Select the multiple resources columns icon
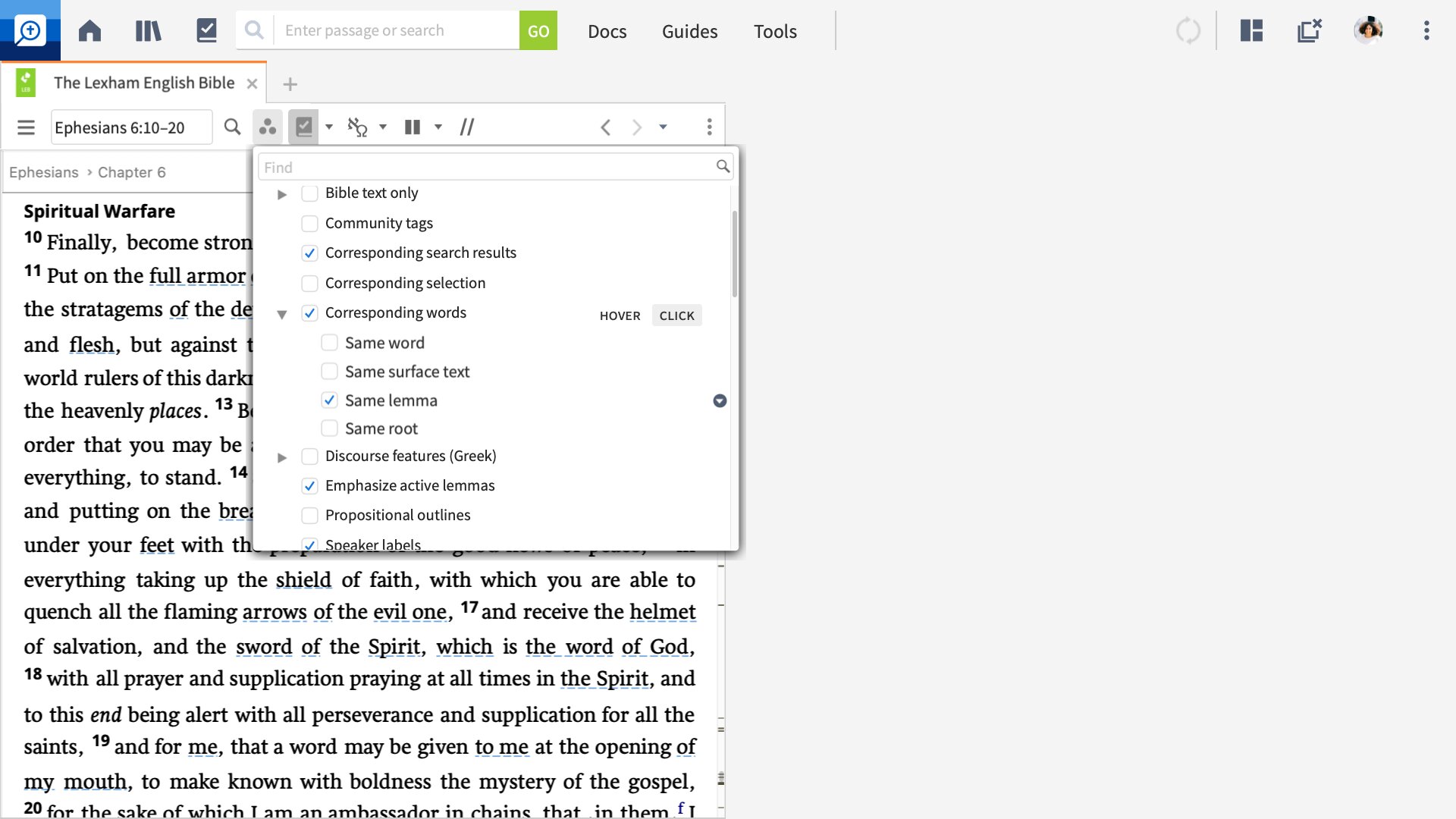 click(x=412, y=127)
